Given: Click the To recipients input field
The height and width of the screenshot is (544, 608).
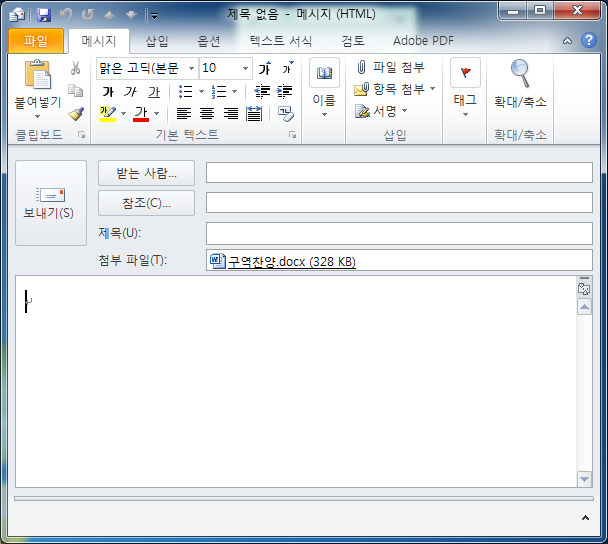Looking at the screenshot, I should [399, 173].
